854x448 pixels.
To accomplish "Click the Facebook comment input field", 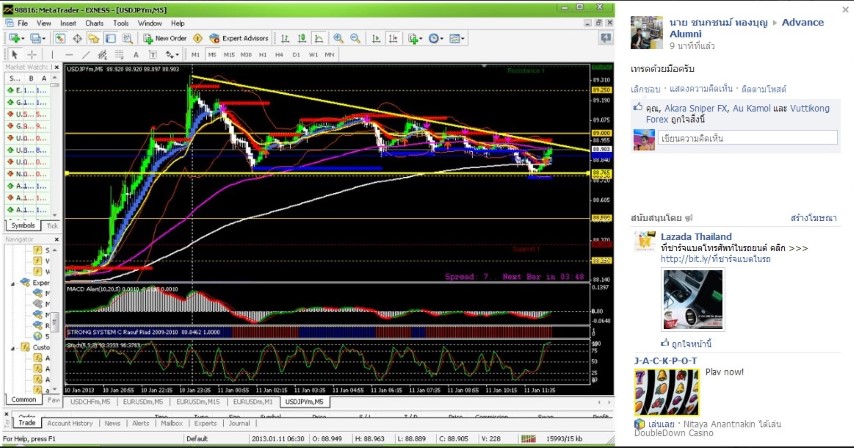I will [747, 138].
